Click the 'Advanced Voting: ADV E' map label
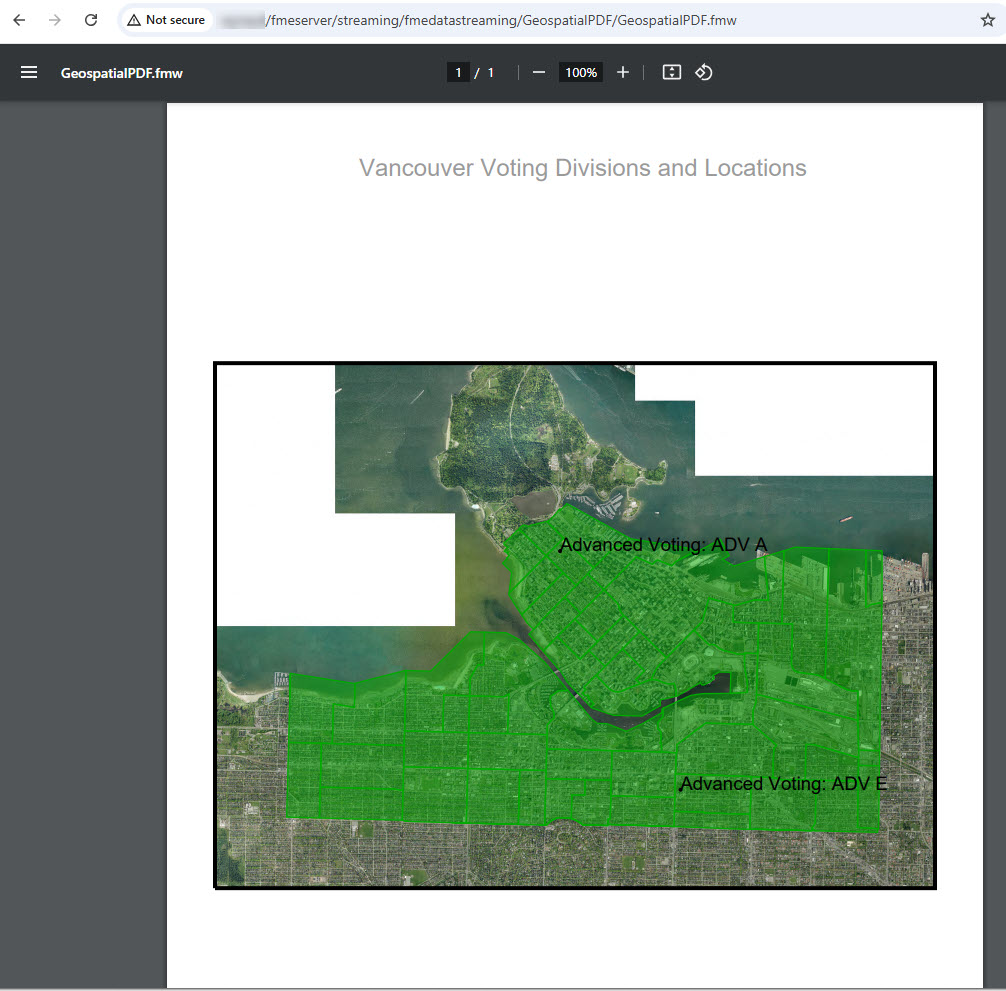The width and height of the screenshot is (1006, 991). point(784,784)
